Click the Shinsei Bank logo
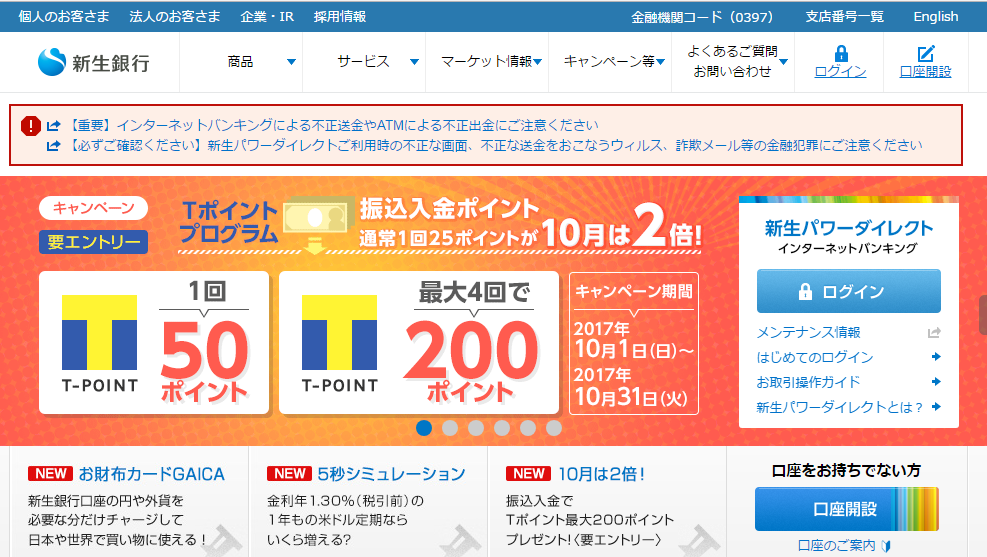Screen dimensions: 987x557 pos(93,62)
